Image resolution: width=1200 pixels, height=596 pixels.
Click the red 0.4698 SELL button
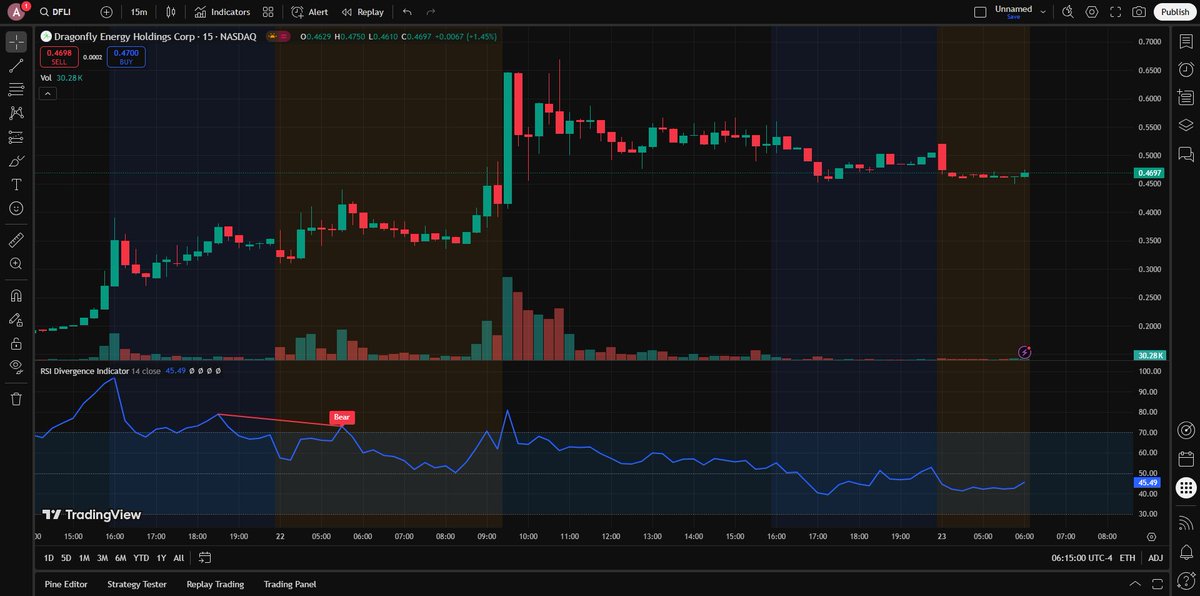[59, 57]
